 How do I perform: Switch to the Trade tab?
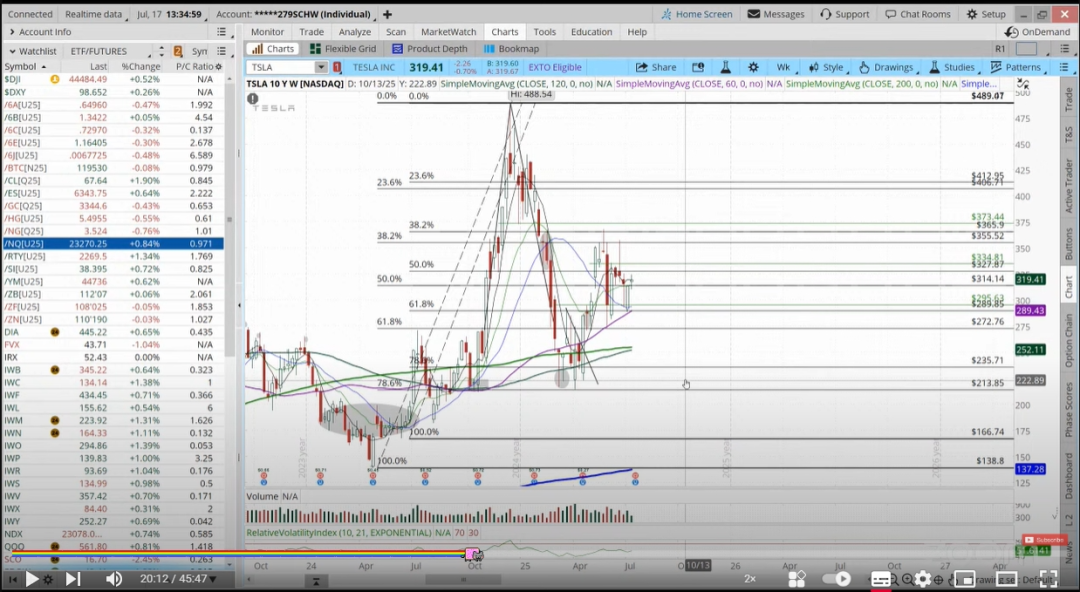pyautogui.click(x=311, y=32)
